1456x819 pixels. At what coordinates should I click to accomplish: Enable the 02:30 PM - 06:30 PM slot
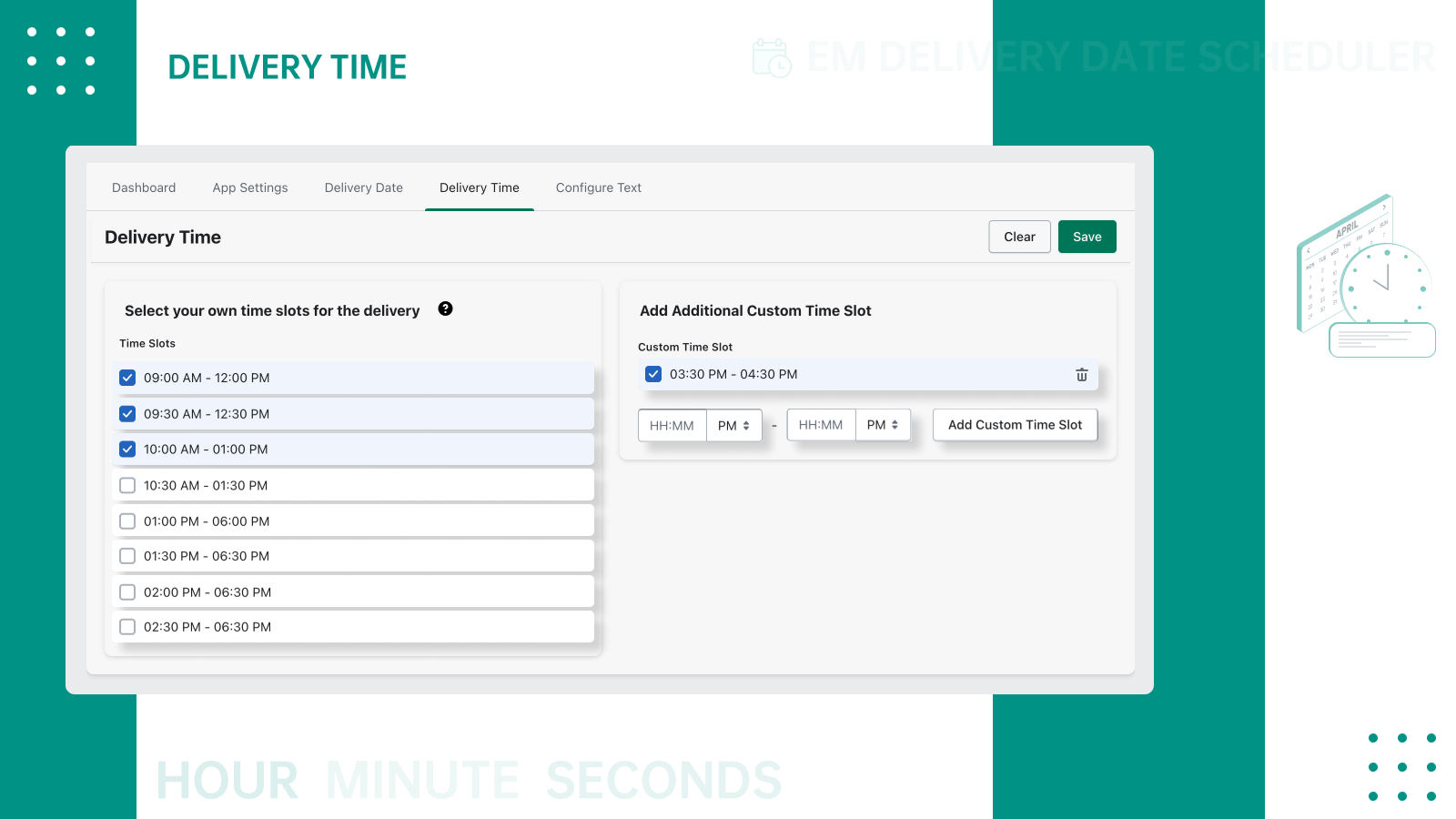tap(127, 626)
